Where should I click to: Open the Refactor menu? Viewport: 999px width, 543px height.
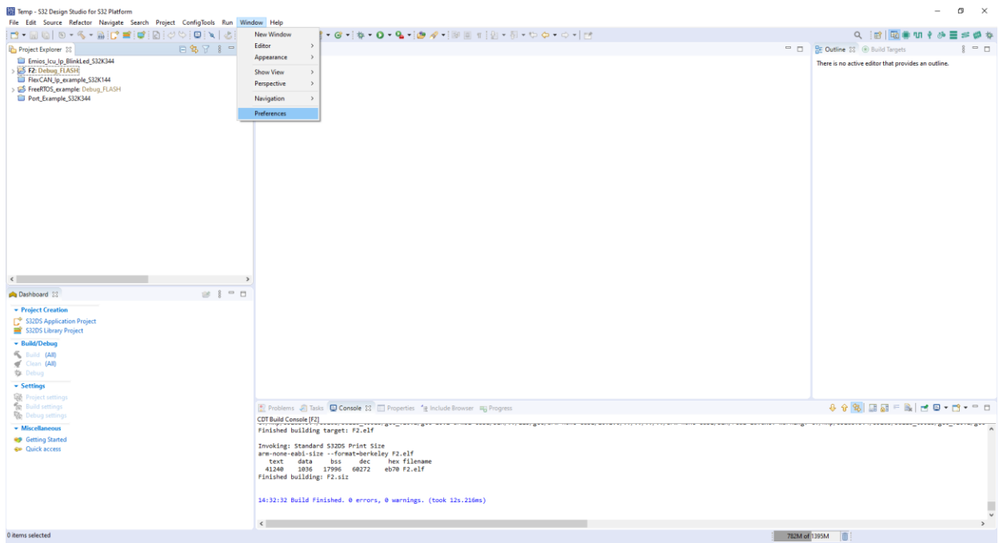point(80,22)
